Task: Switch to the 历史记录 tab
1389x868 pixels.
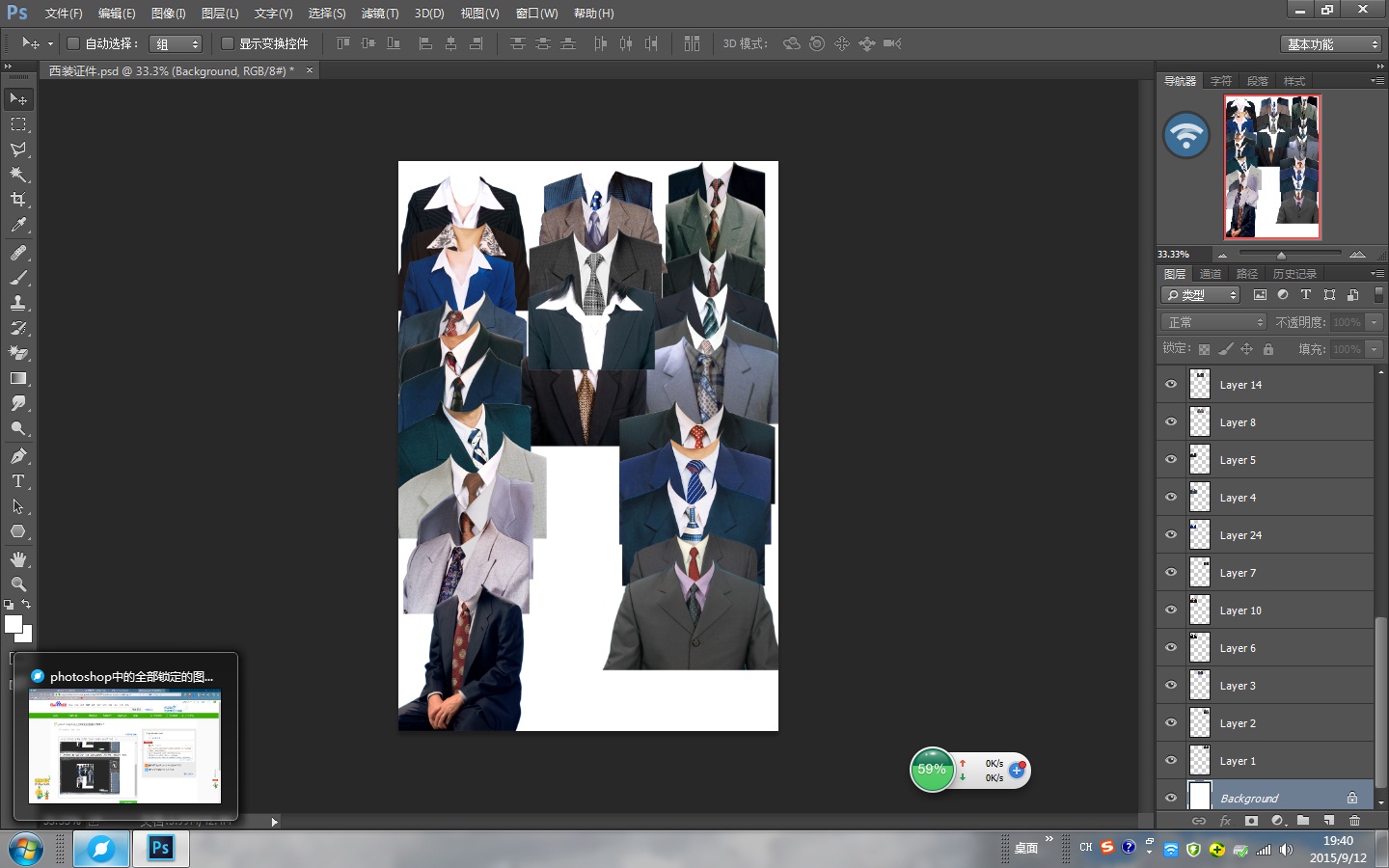Action: (x=1294, y=274)
